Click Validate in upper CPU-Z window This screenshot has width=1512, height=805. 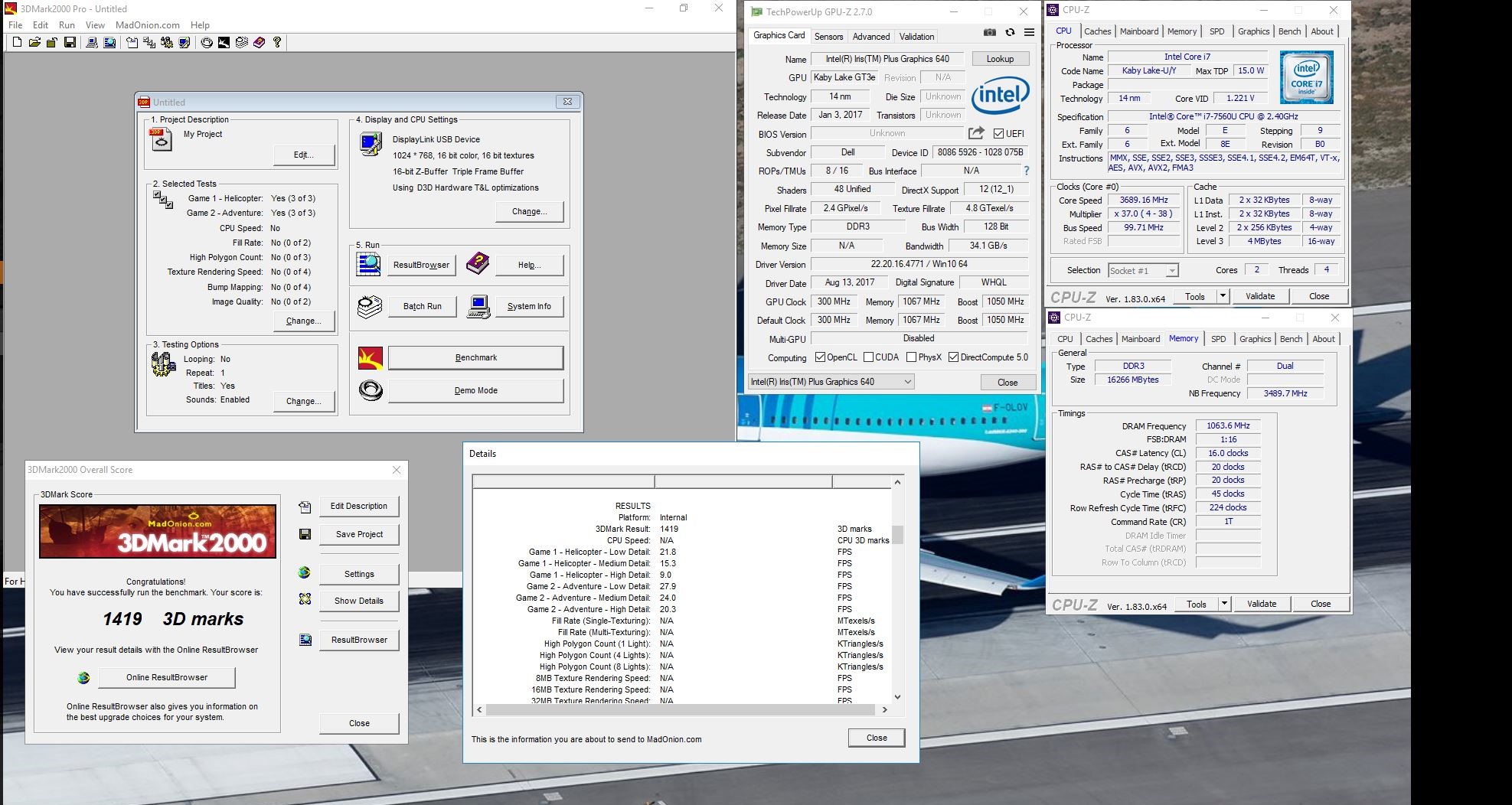click(1260, 296)
